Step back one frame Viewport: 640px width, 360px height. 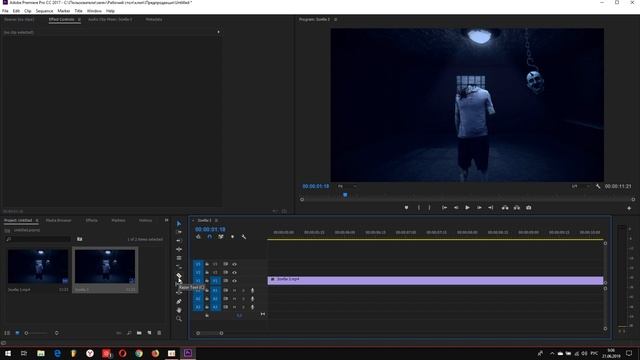point(456,208)
